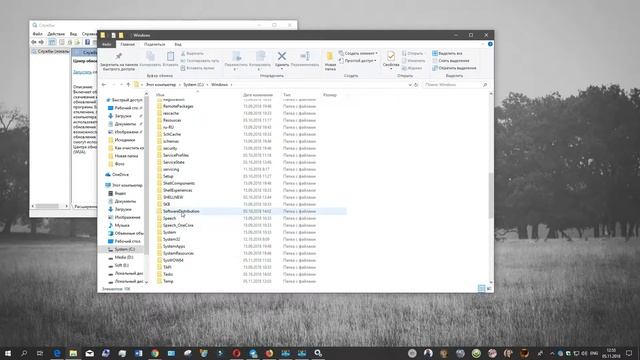Open Action menu in Services window

pos(56,34)
